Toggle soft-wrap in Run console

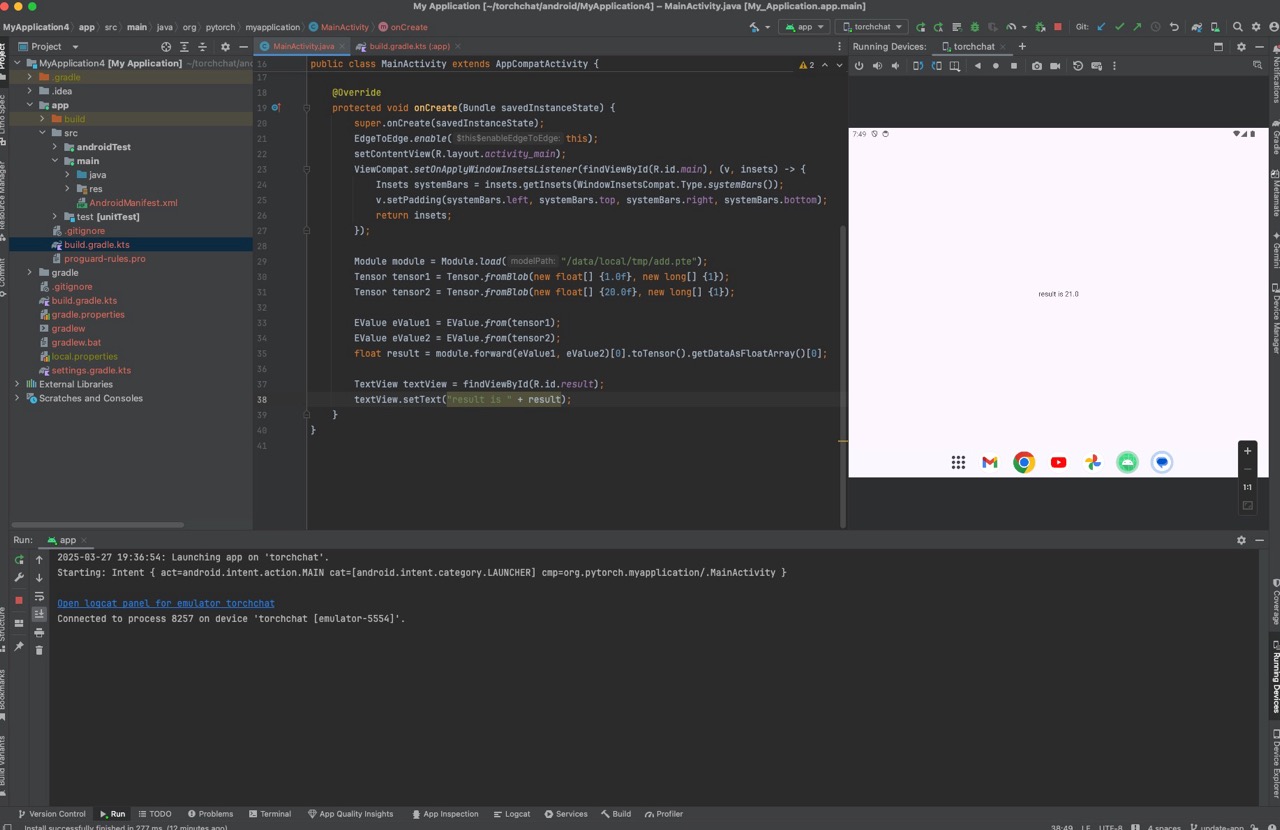click(39, 596)
